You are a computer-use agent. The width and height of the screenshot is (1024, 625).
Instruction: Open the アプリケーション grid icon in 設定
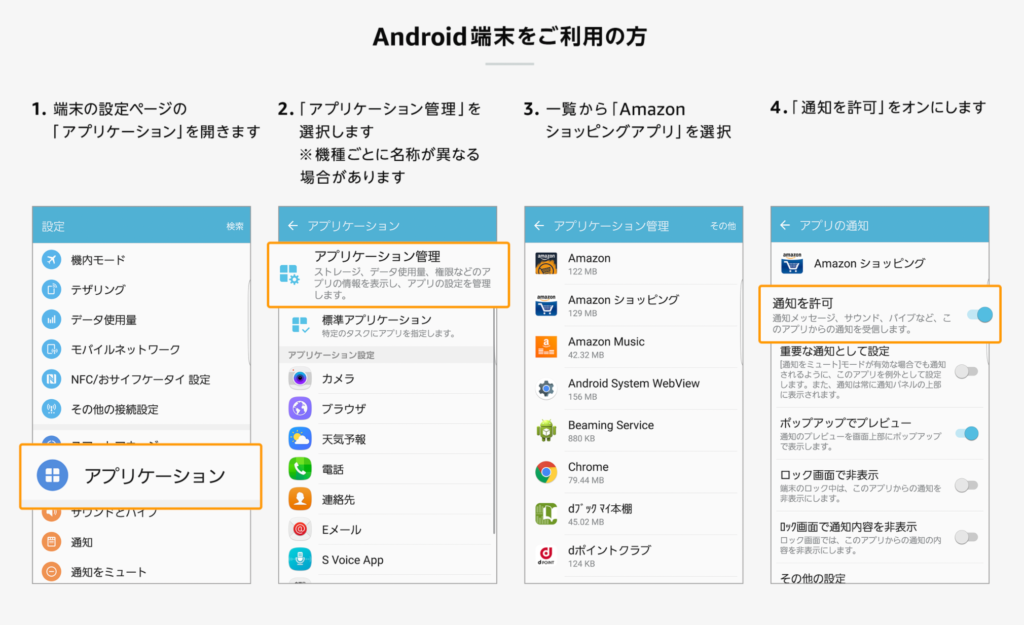pyautogui.click(x=53, y=475)
